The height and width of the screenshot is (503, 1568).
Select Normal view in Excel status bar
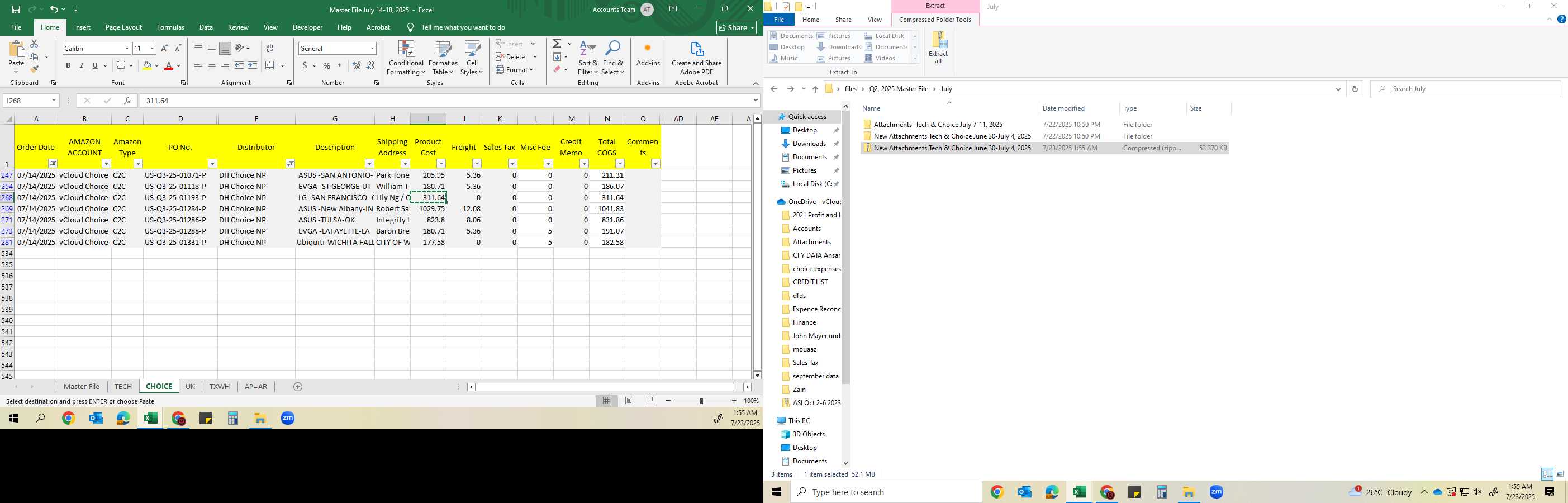607,401
